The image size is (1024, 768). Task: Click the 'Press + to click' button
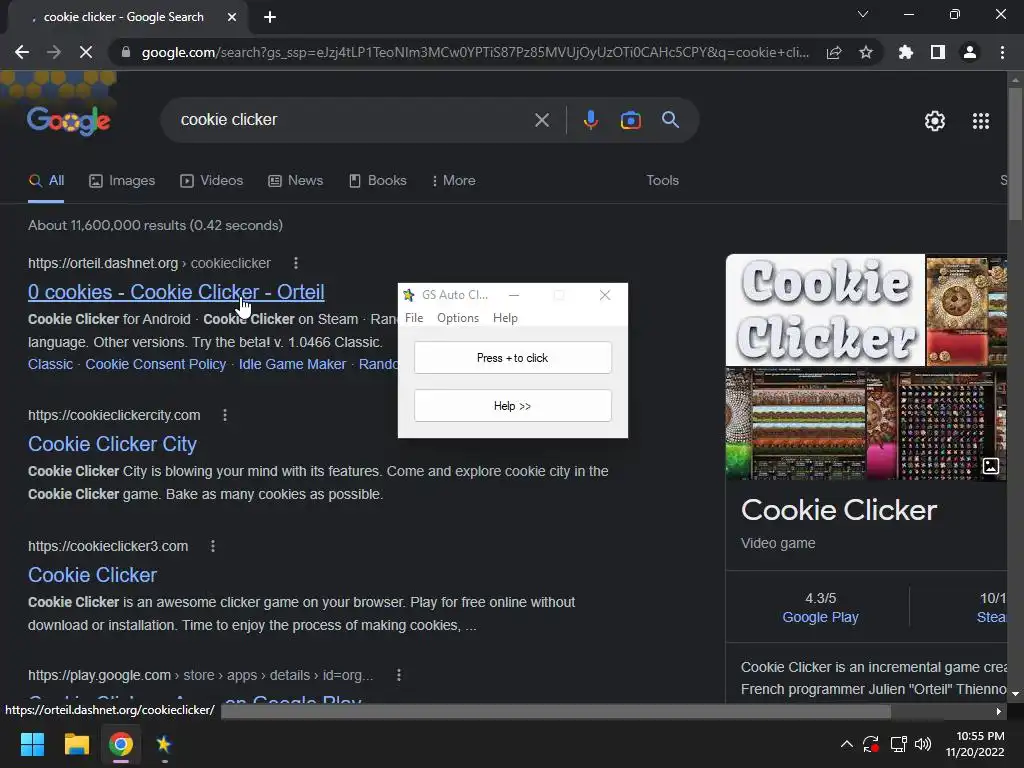(513, 358)
